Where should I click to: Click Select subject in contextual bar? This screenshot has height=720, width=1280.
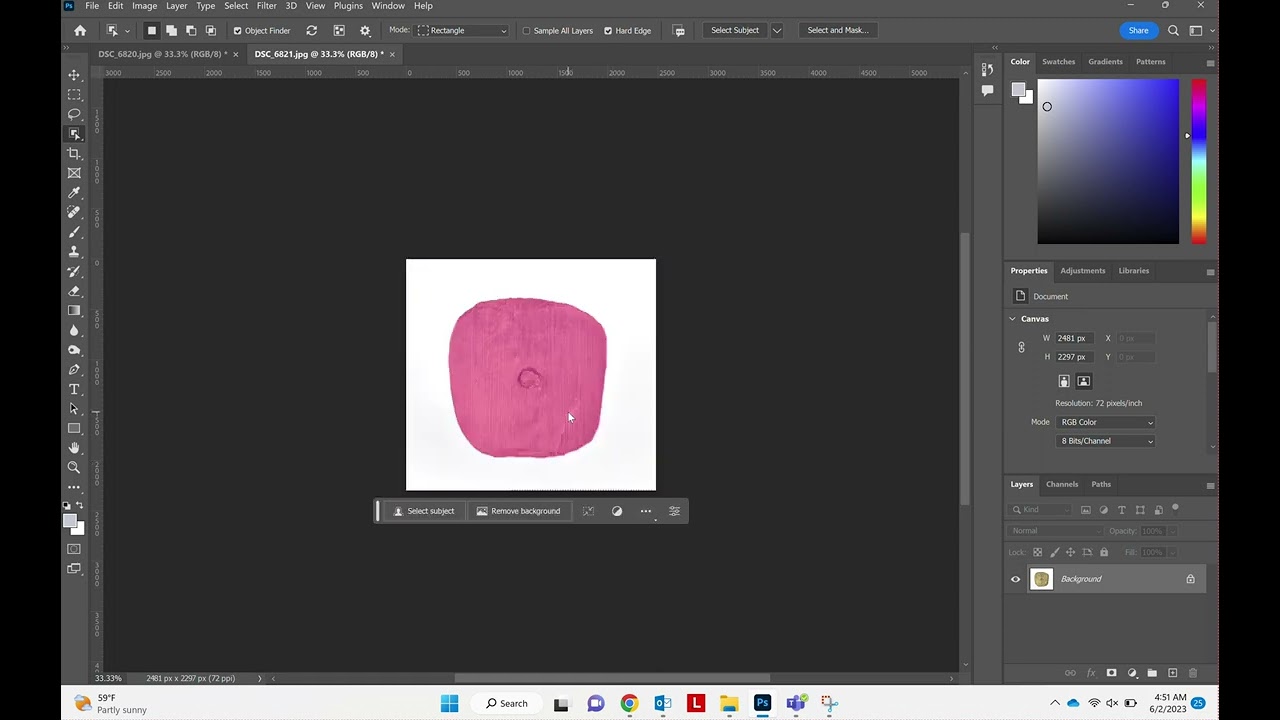point(423,511)
